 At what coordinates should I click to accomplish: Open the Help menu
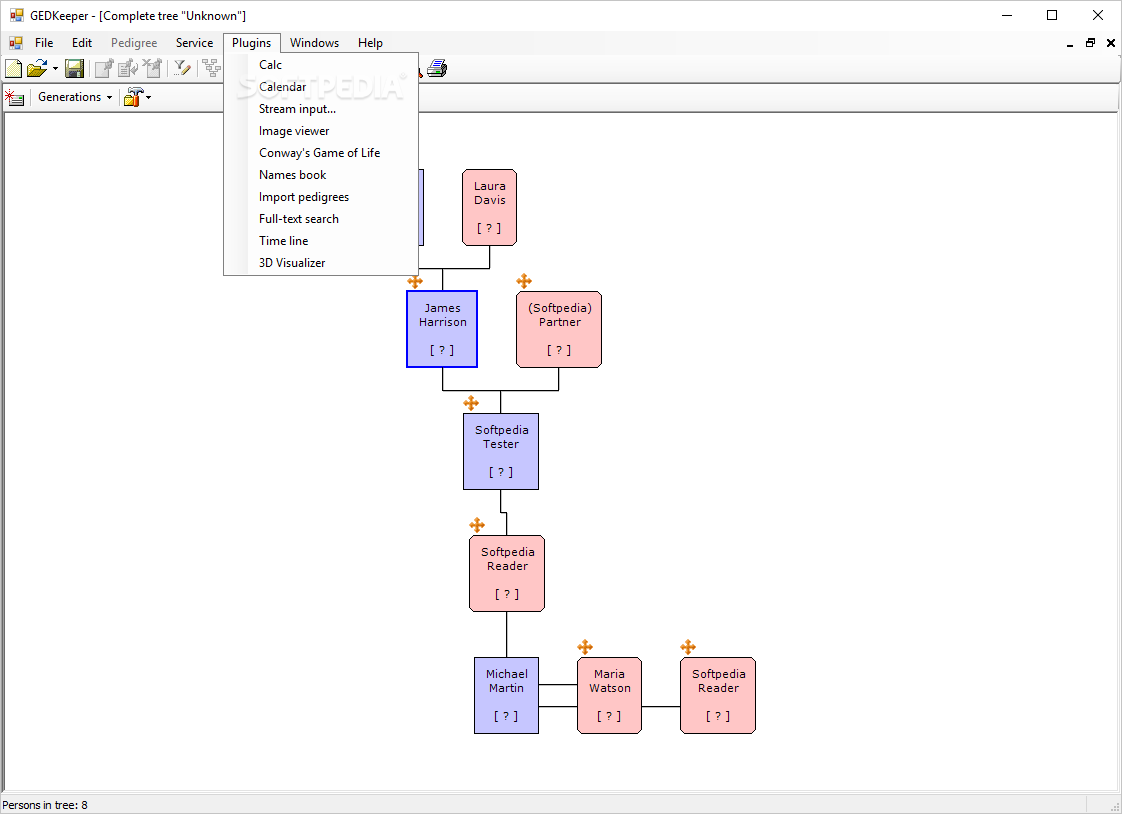tap(370, 43)
